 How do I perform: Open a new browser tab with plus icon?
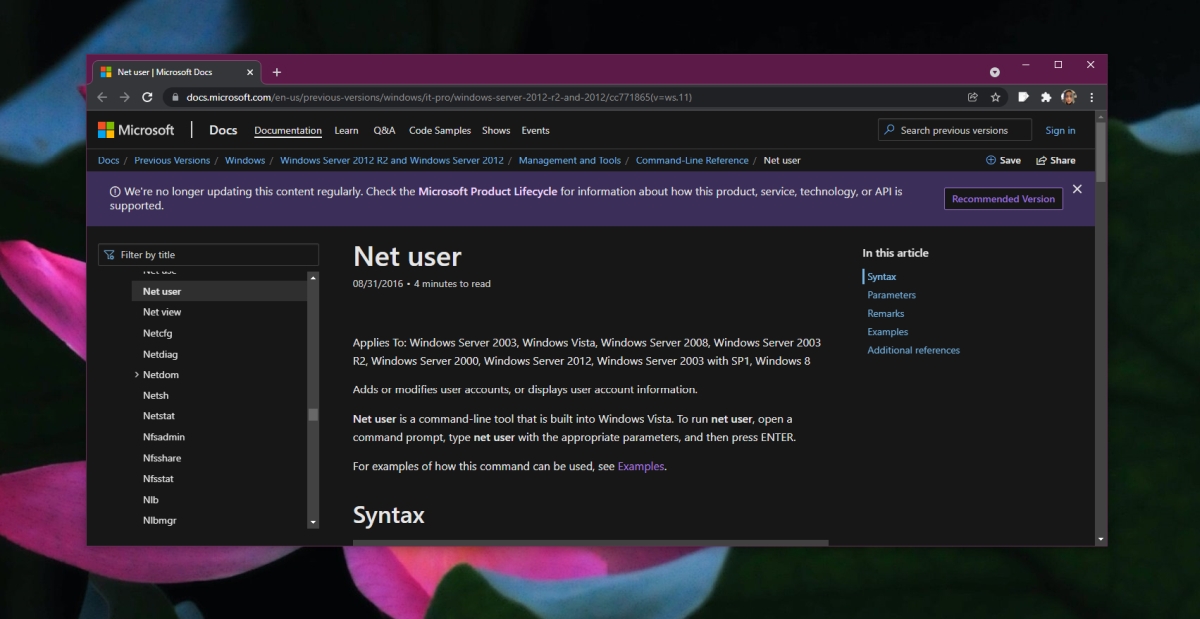point(277,72)
